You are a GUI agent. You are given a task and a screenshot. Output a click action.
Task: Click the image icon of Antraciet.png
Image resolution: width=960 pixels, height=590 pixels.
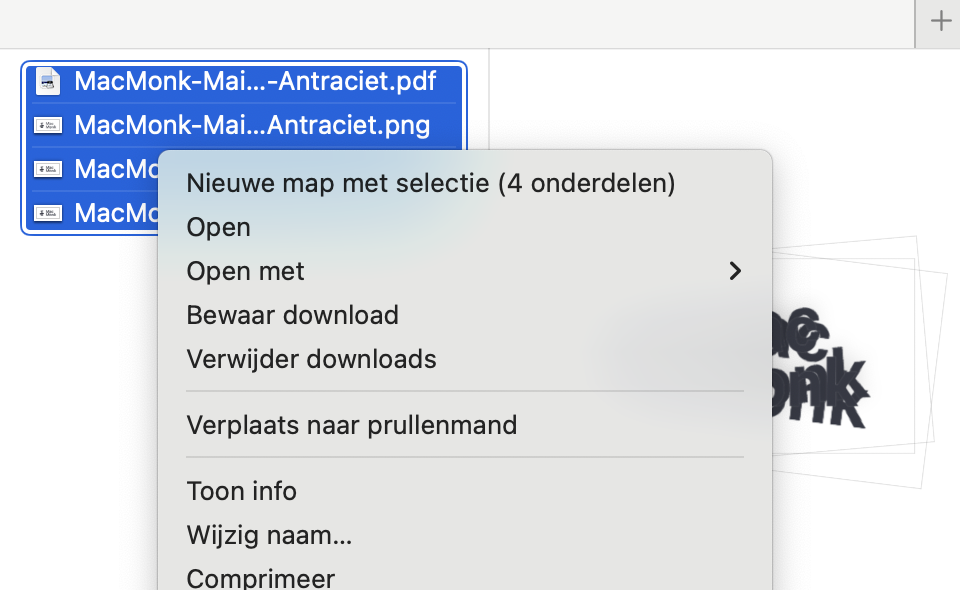click(x=47, y=125)
